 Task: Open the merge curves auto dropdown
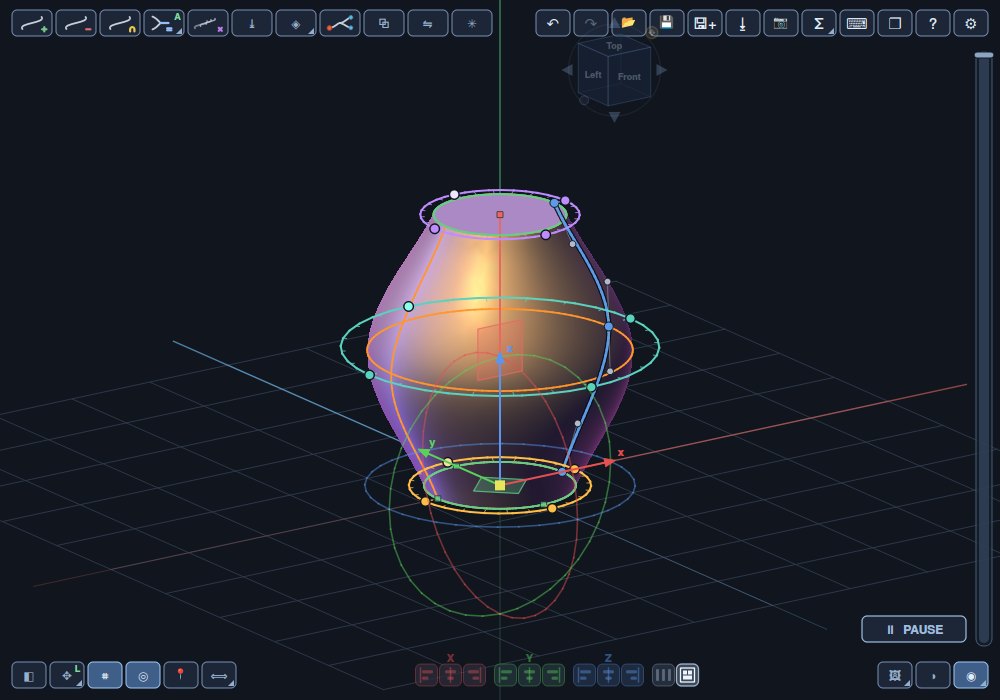pyautogui.click(x=164, y=24)
